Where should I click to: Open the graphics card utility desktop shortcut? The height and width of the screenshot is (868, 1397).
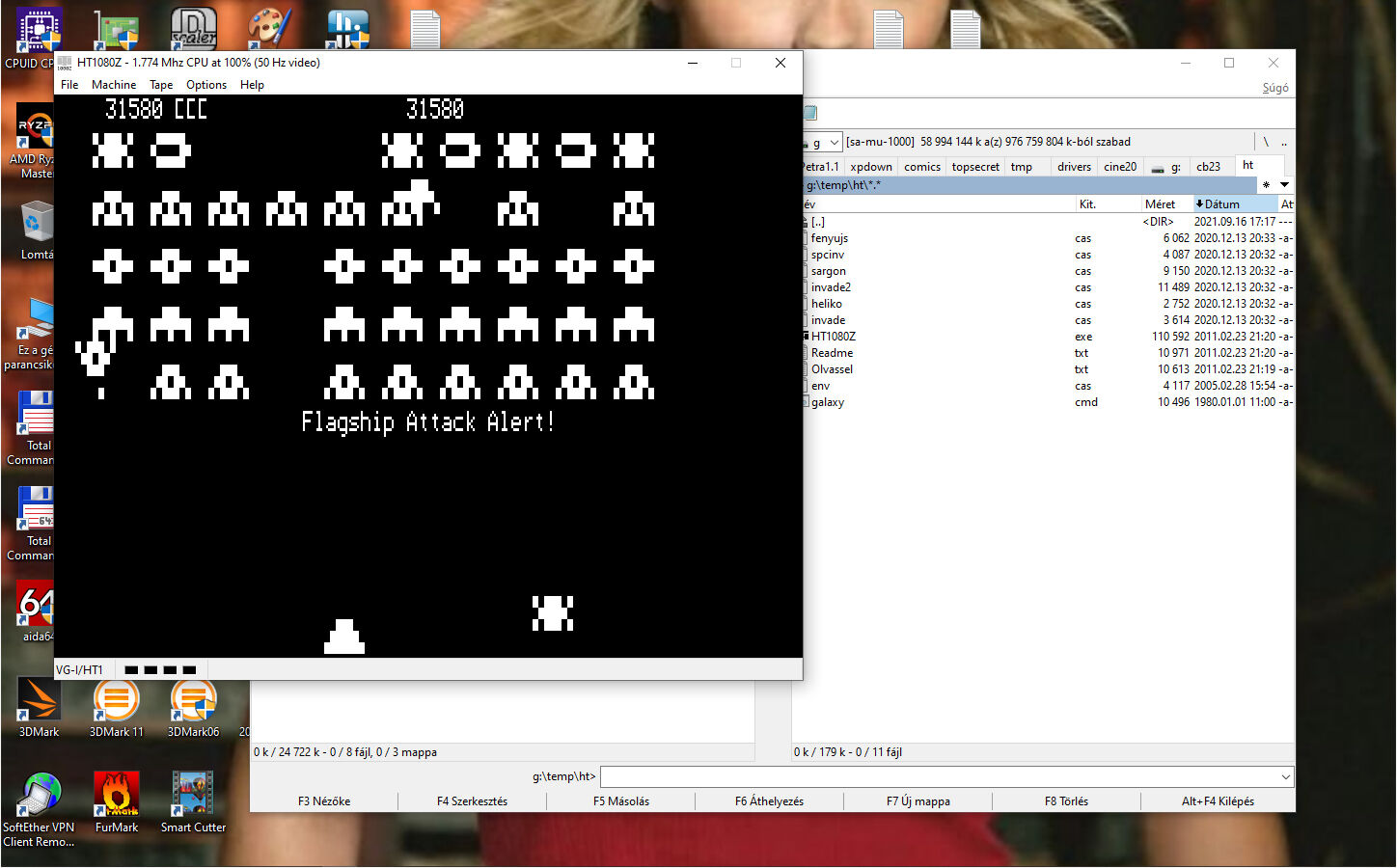tap(117, 29)
